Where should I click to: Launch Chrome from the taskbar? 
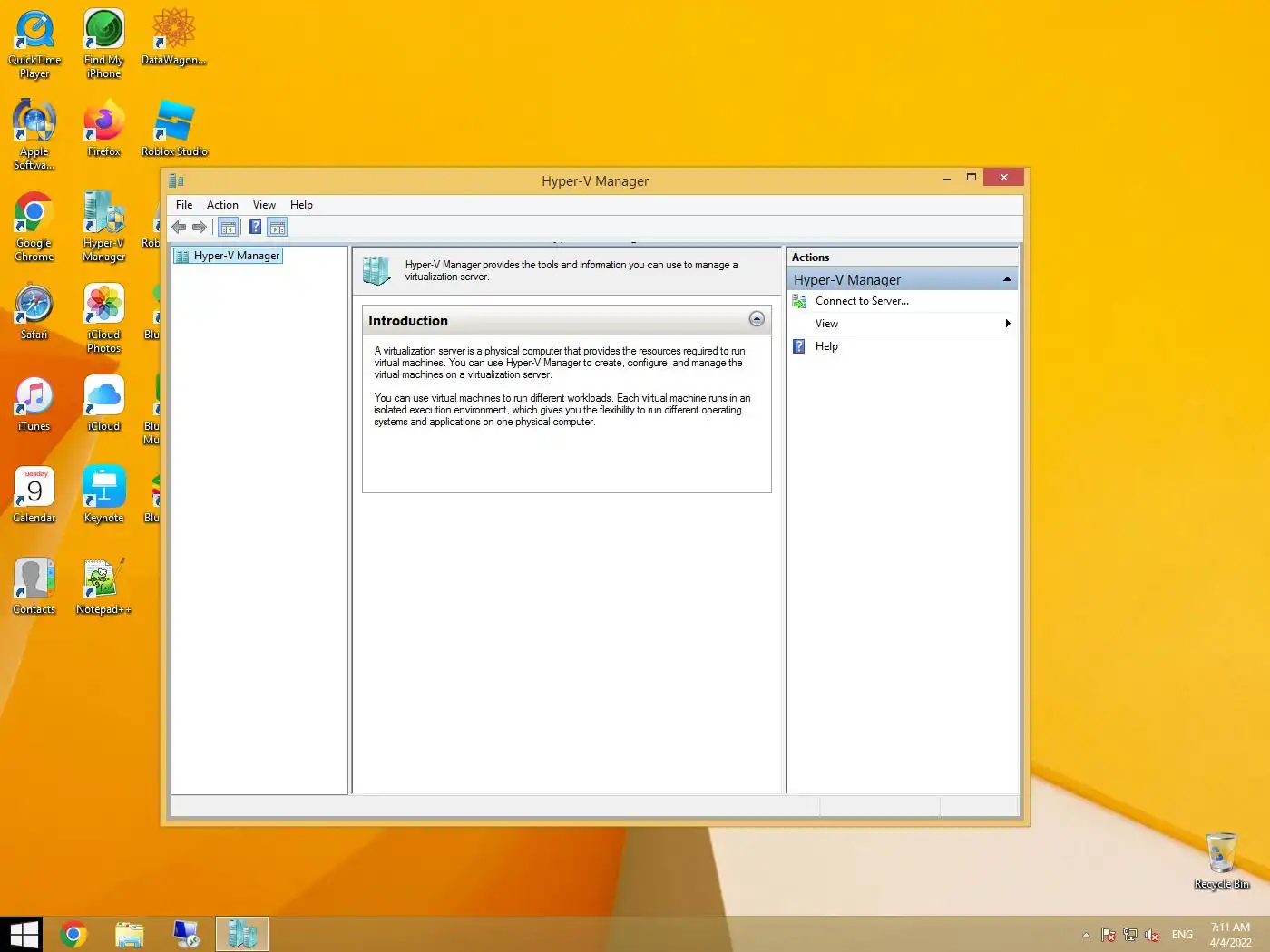point(73,934)
